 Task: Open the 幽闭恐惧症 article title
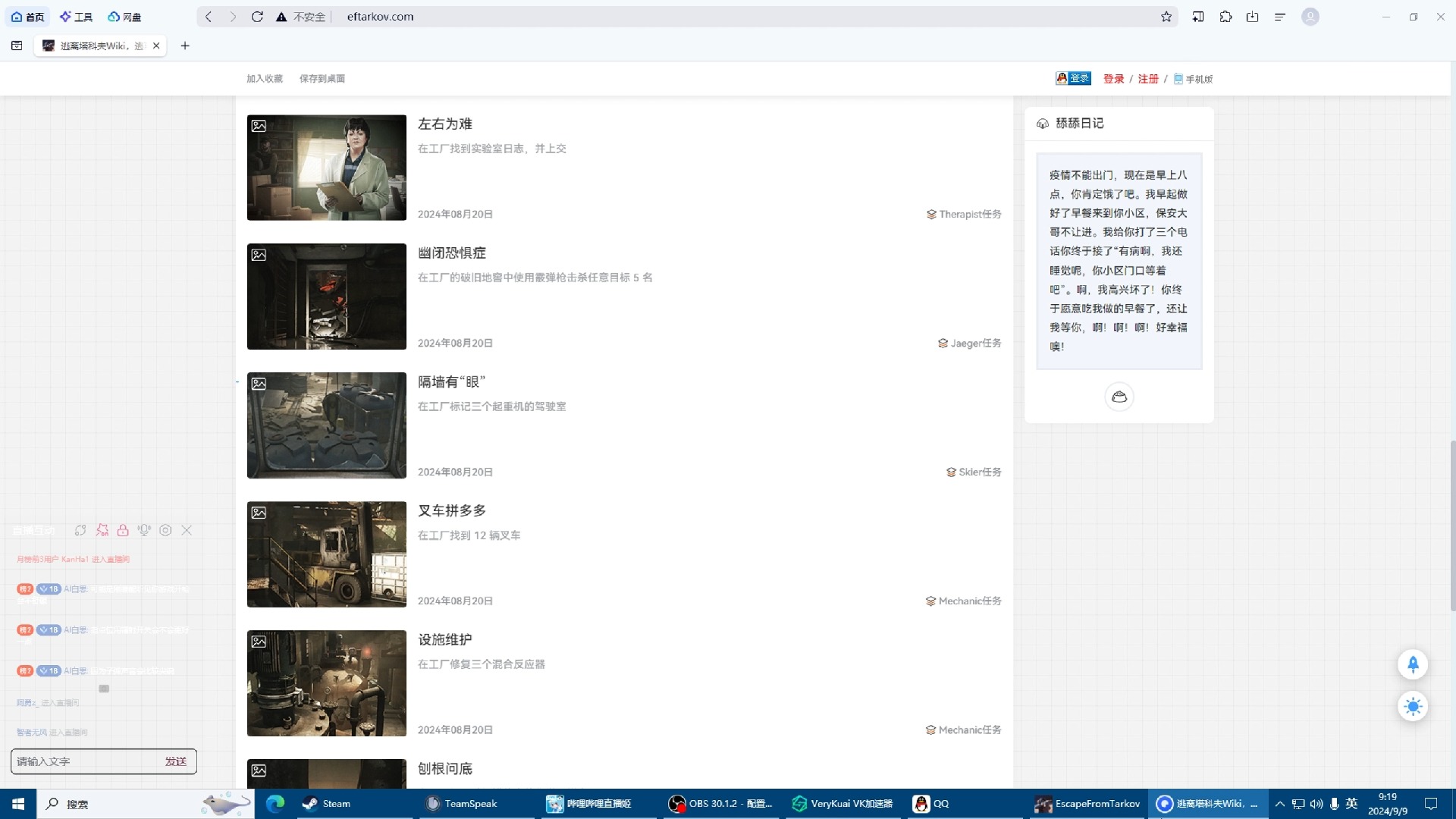[x=452, y=253]
